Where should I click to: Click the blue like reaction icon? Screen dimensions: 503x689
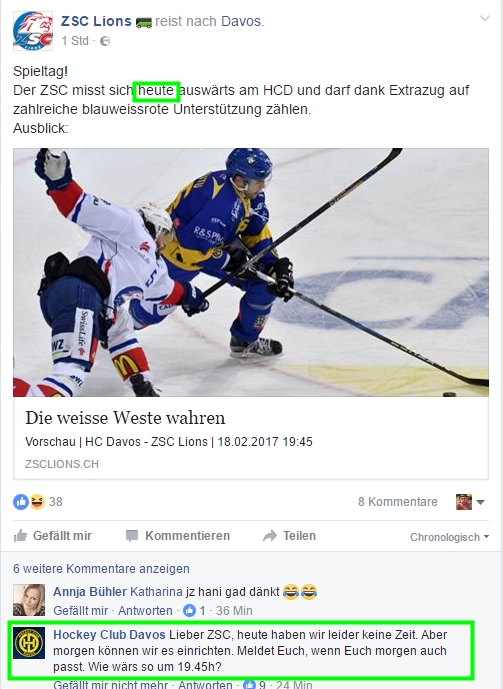21,501
